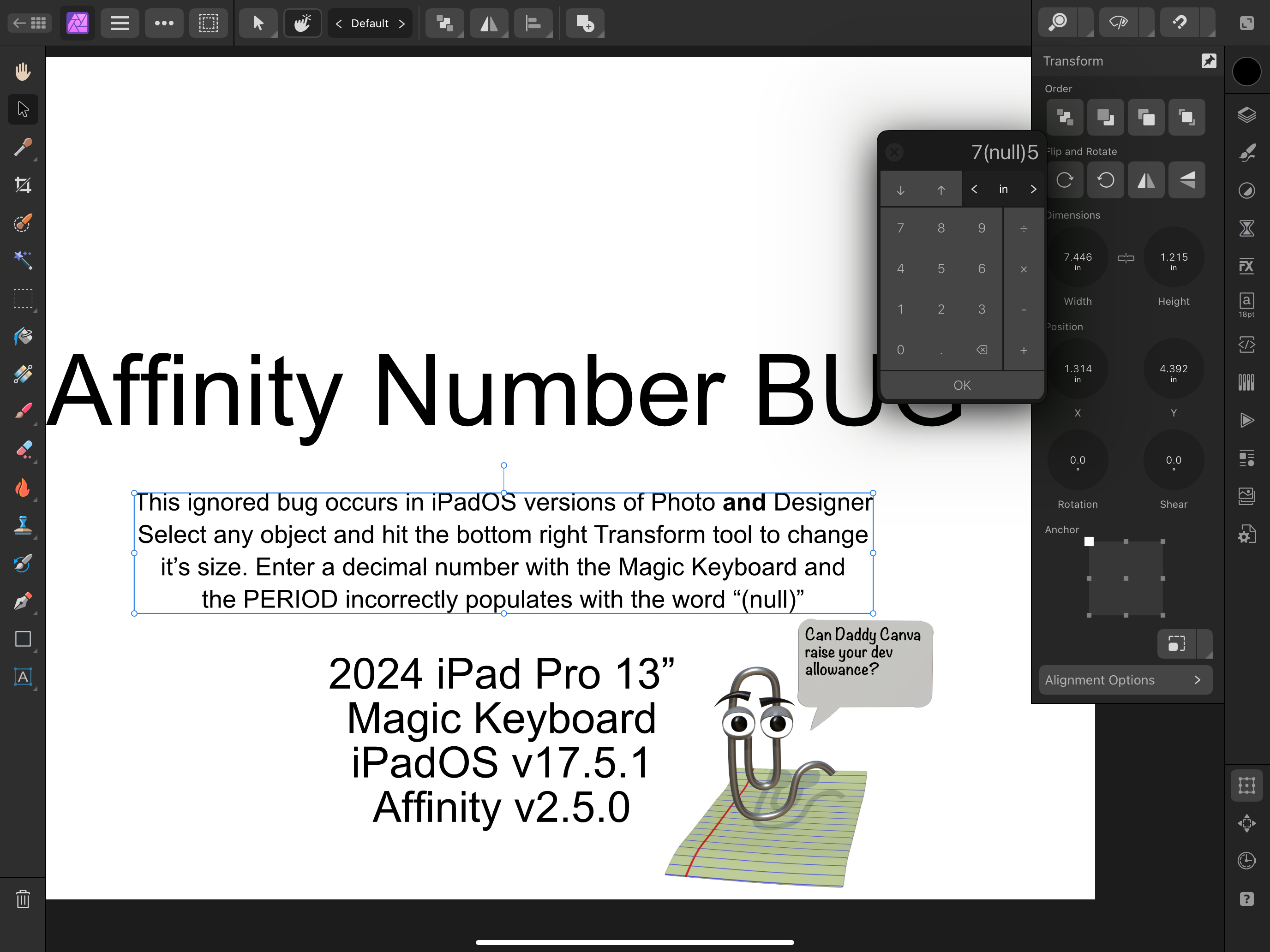The image size is (1270, 952).
Task: Open the Photo Persona icon
Action: [77, 24]
